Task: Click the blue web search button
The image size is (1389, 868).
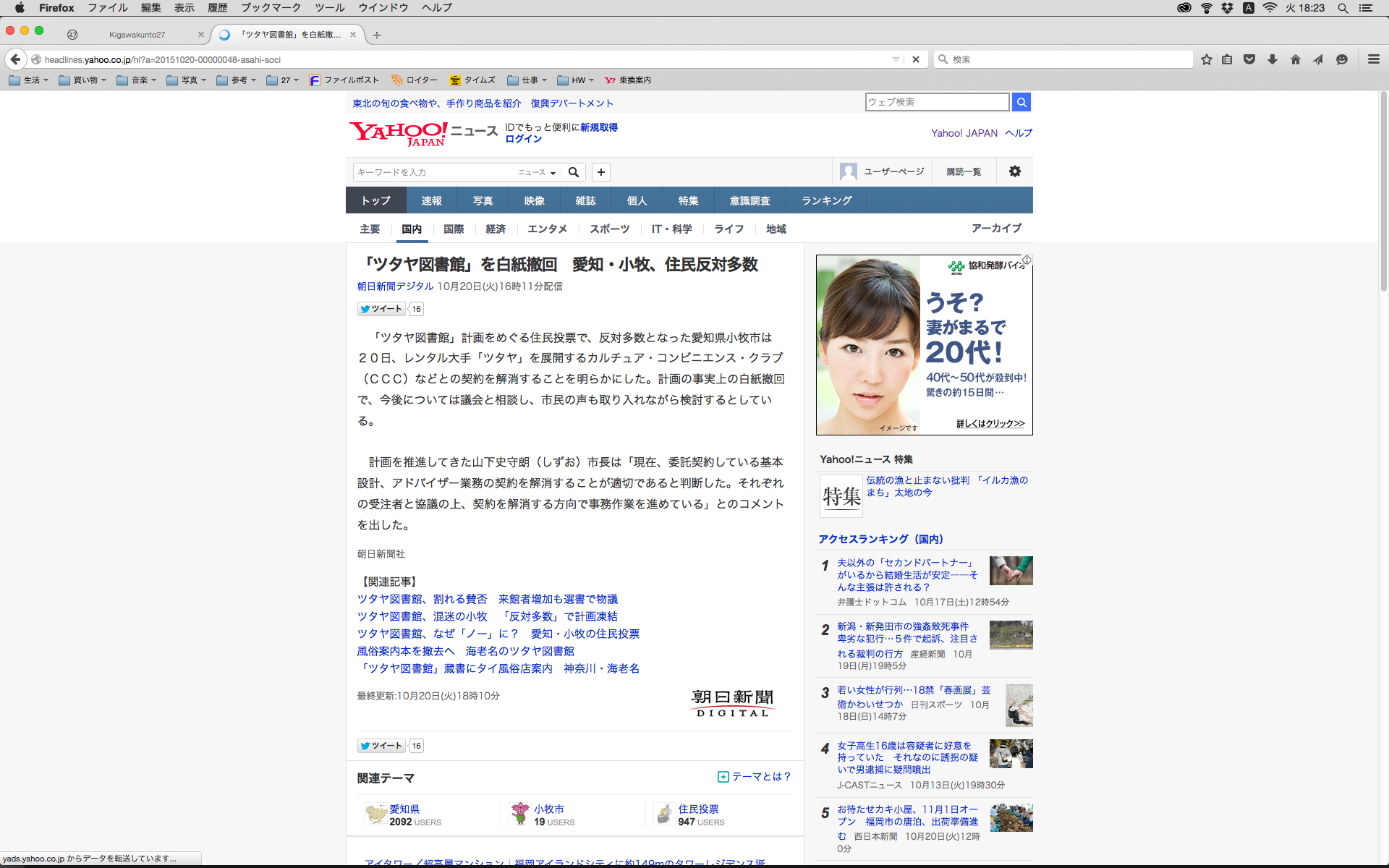Action: [x=1021, y=102]
